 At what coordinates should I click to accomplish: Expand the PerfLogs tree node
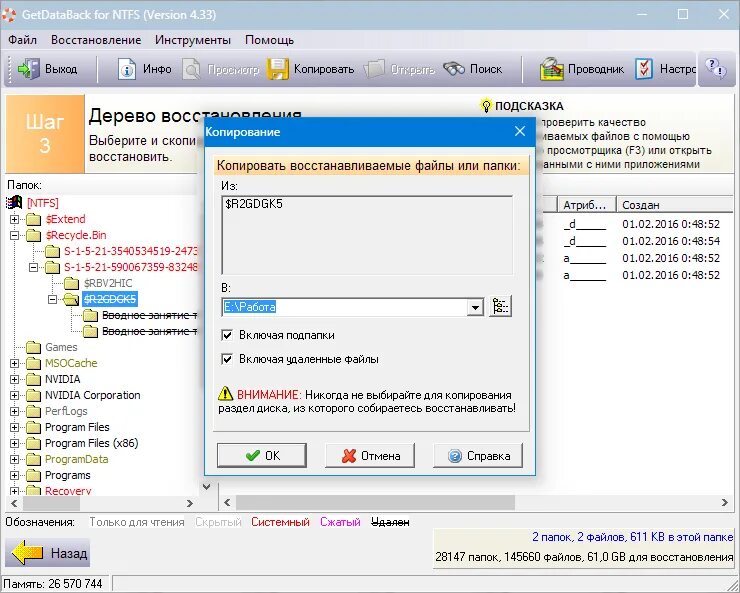15,411
